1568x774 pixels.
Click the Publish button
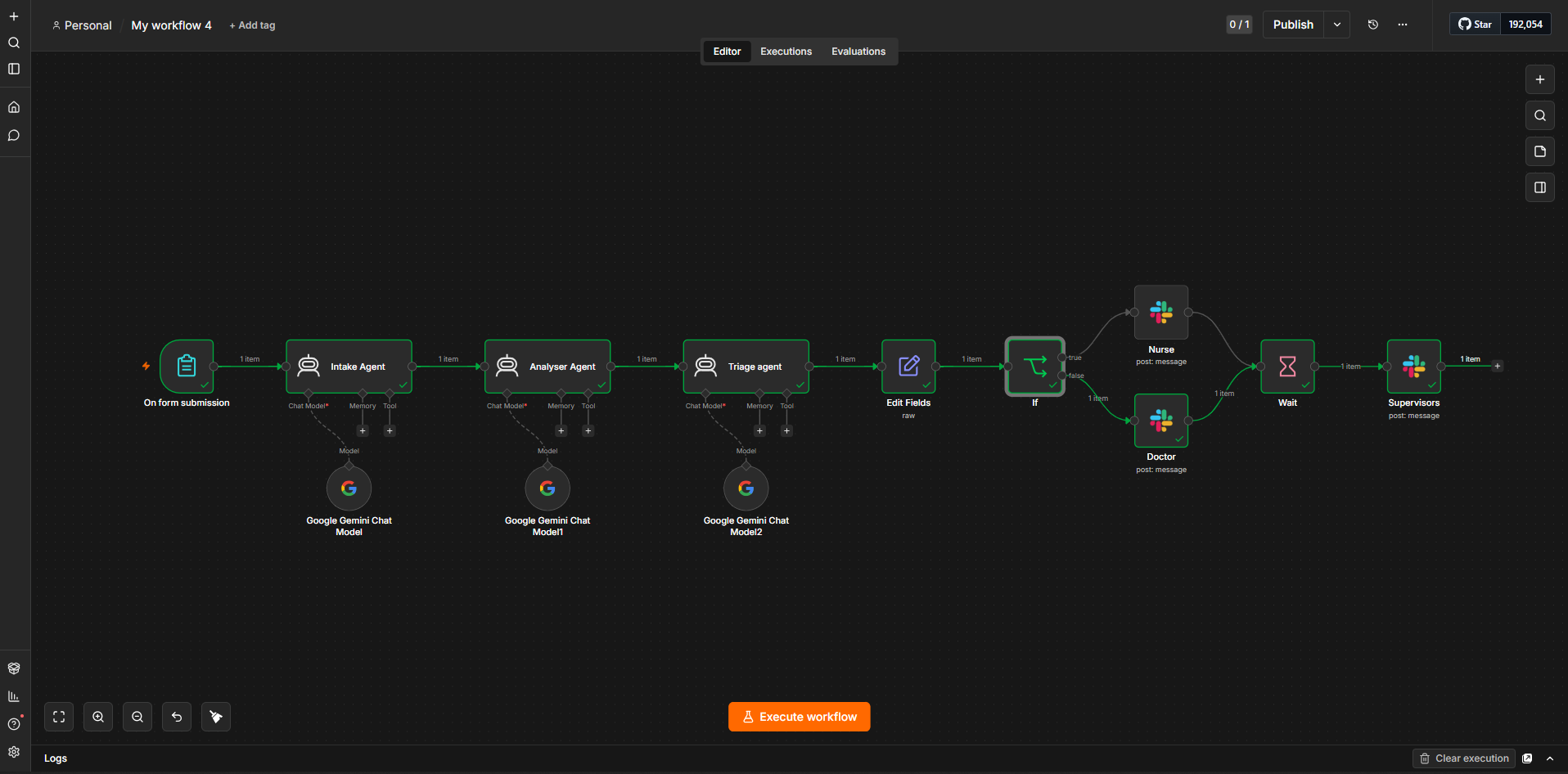[1293, 25]
